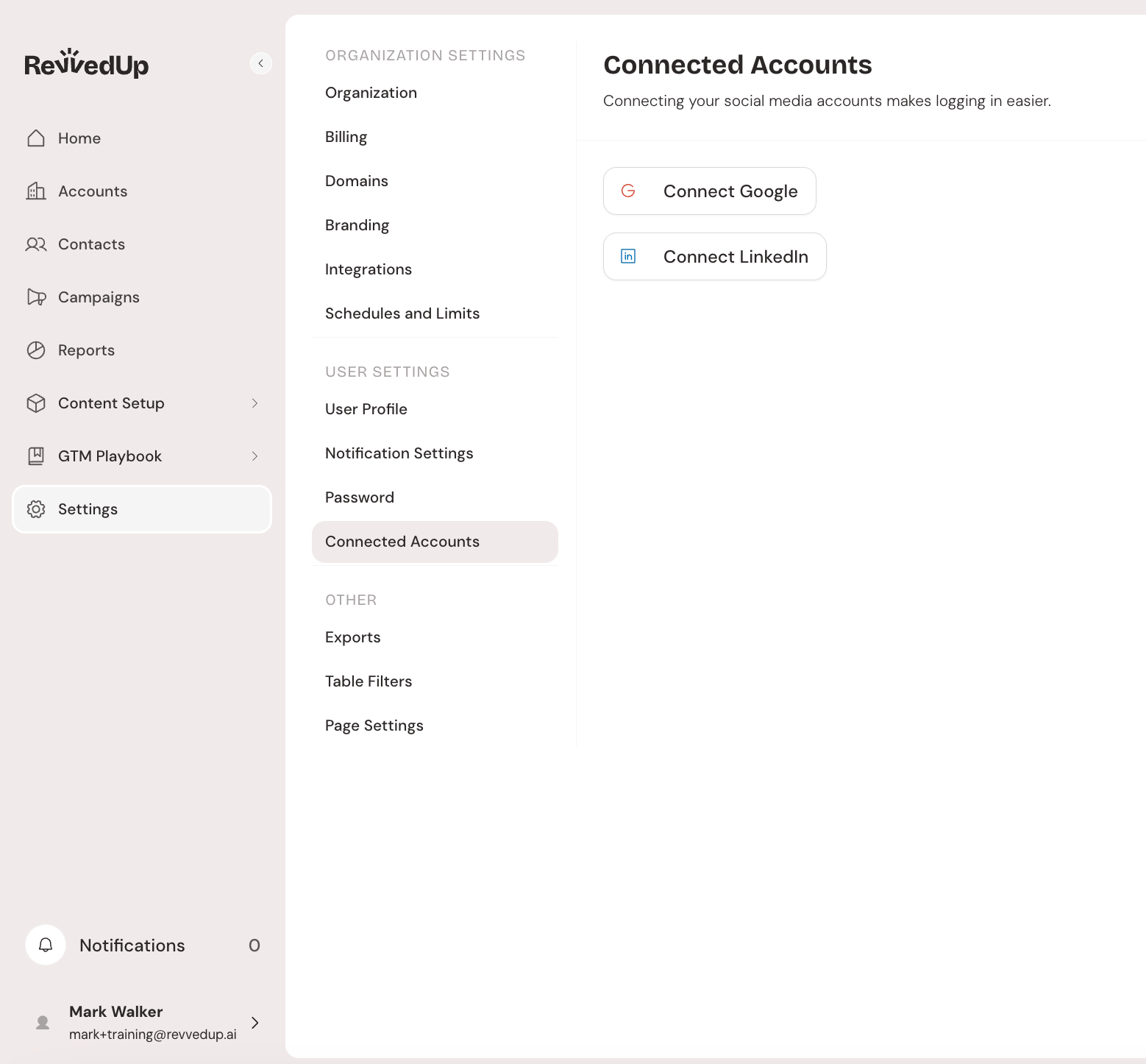The image size is (1146, 1064).
Task: Collapse the sidebar with the arrow toggle
Action: pos(260,63)
